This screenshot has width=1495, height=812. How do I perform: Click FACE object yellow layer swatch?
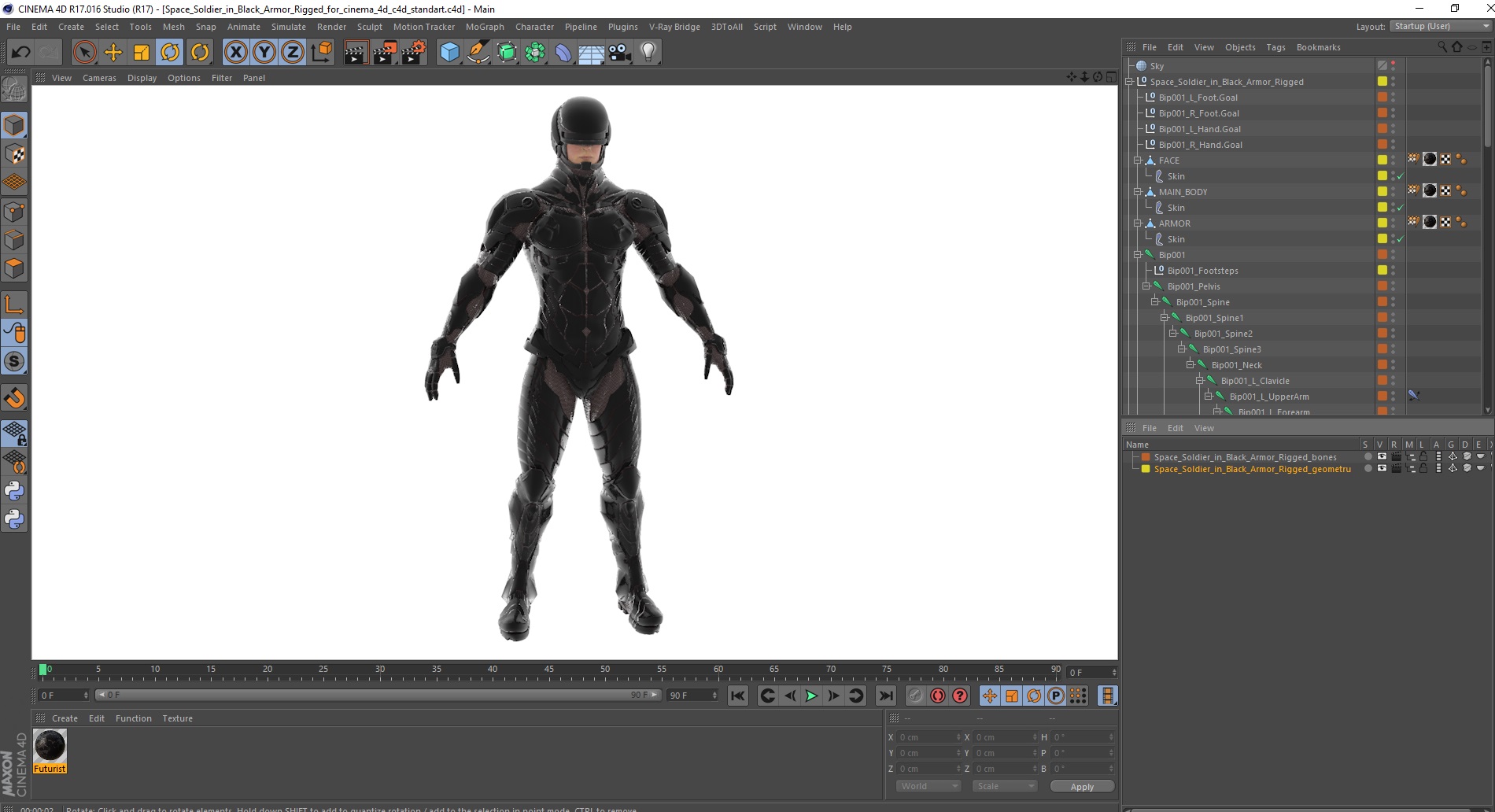coord(1382,160)
